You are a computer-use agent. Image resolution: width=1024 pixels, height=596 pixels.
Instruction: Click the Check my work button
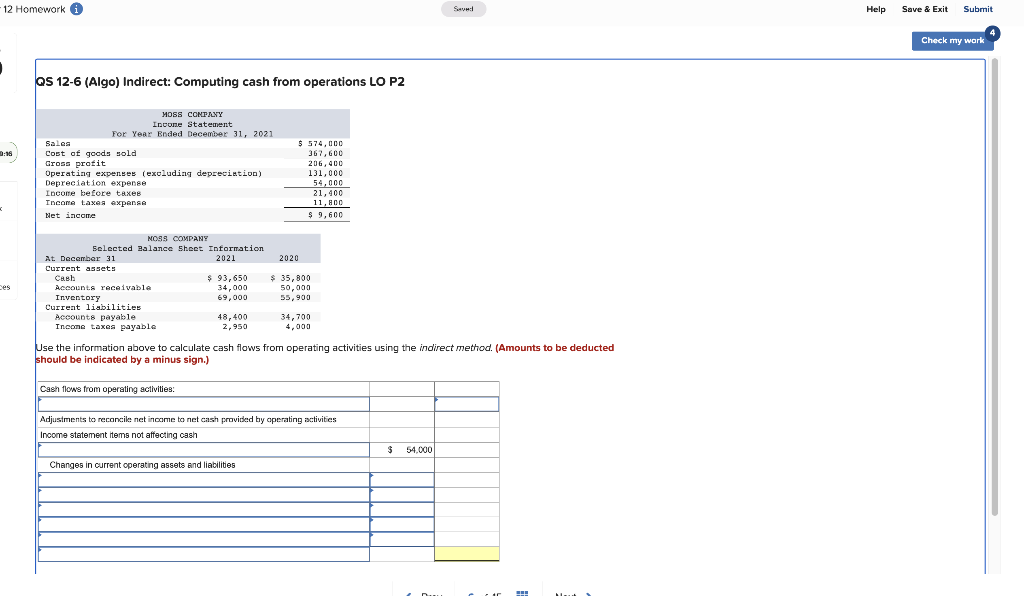(x=949, y=41)
